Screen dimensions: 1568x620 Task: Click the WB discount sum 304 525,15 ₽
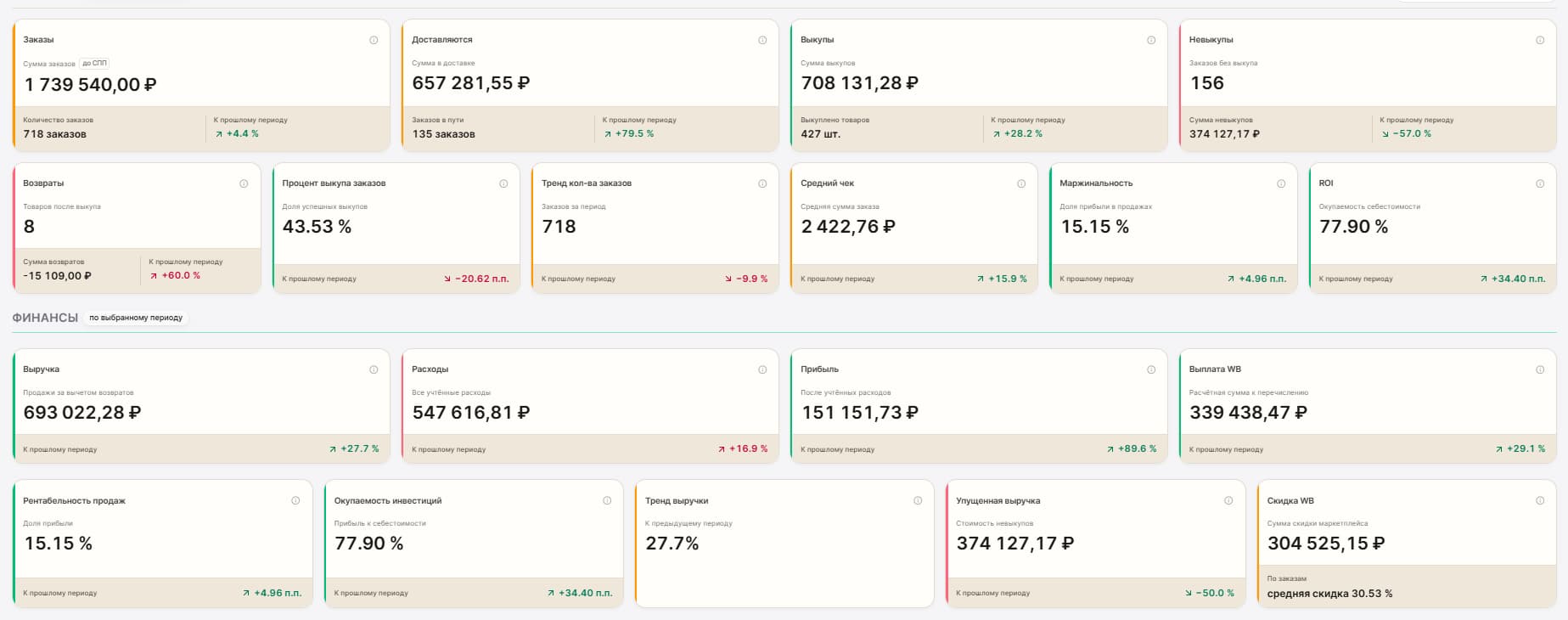(1326, 544)
